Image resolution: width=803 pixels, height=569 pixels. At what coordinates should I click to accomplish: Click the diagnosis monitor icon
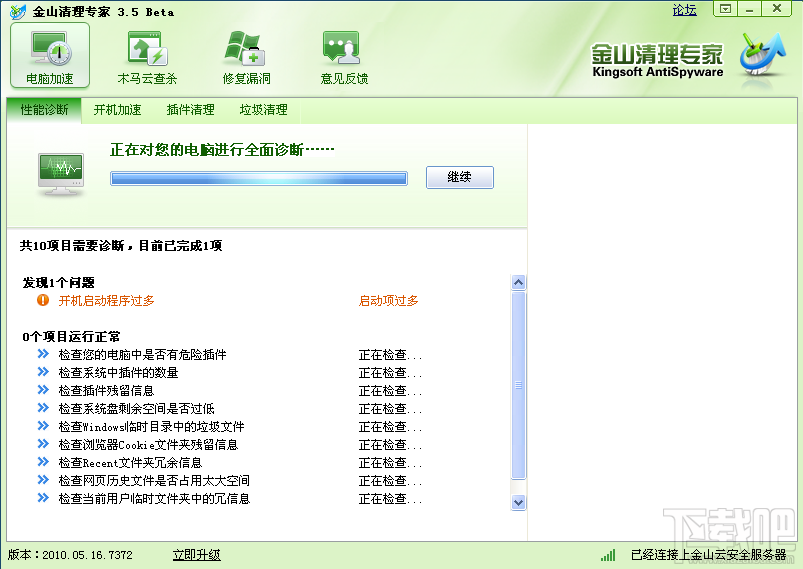[61, 175]
